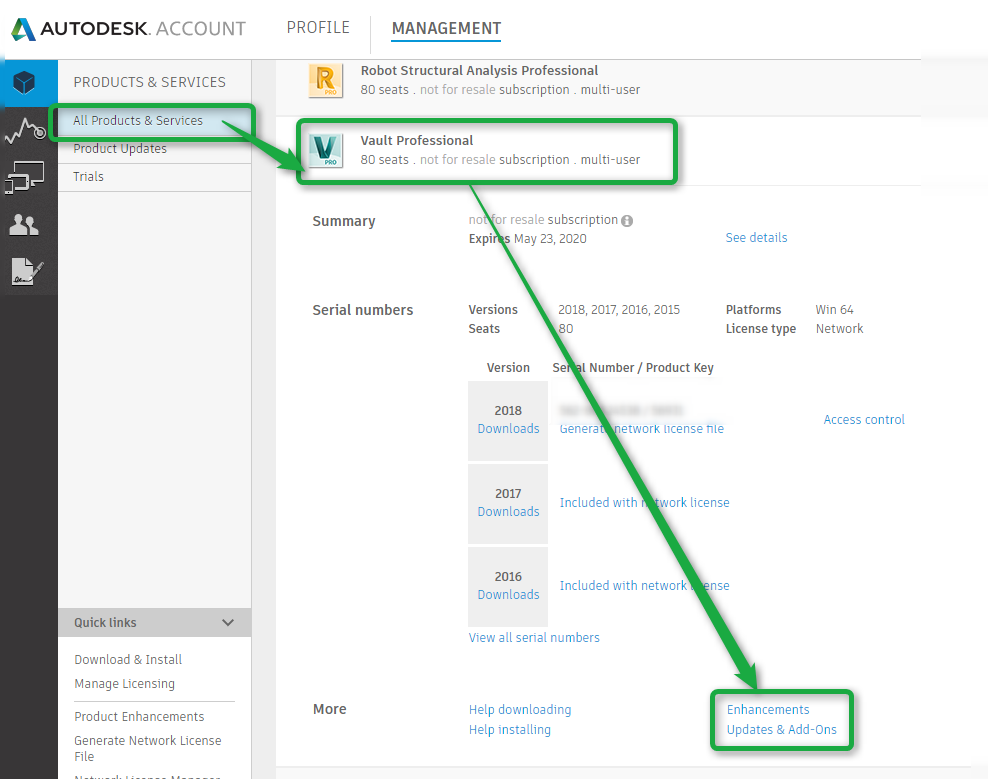The width and height of the screenshot is (988, 779).
Task: Click the Autodesk logo icon
Action: (x=23, y=29)
